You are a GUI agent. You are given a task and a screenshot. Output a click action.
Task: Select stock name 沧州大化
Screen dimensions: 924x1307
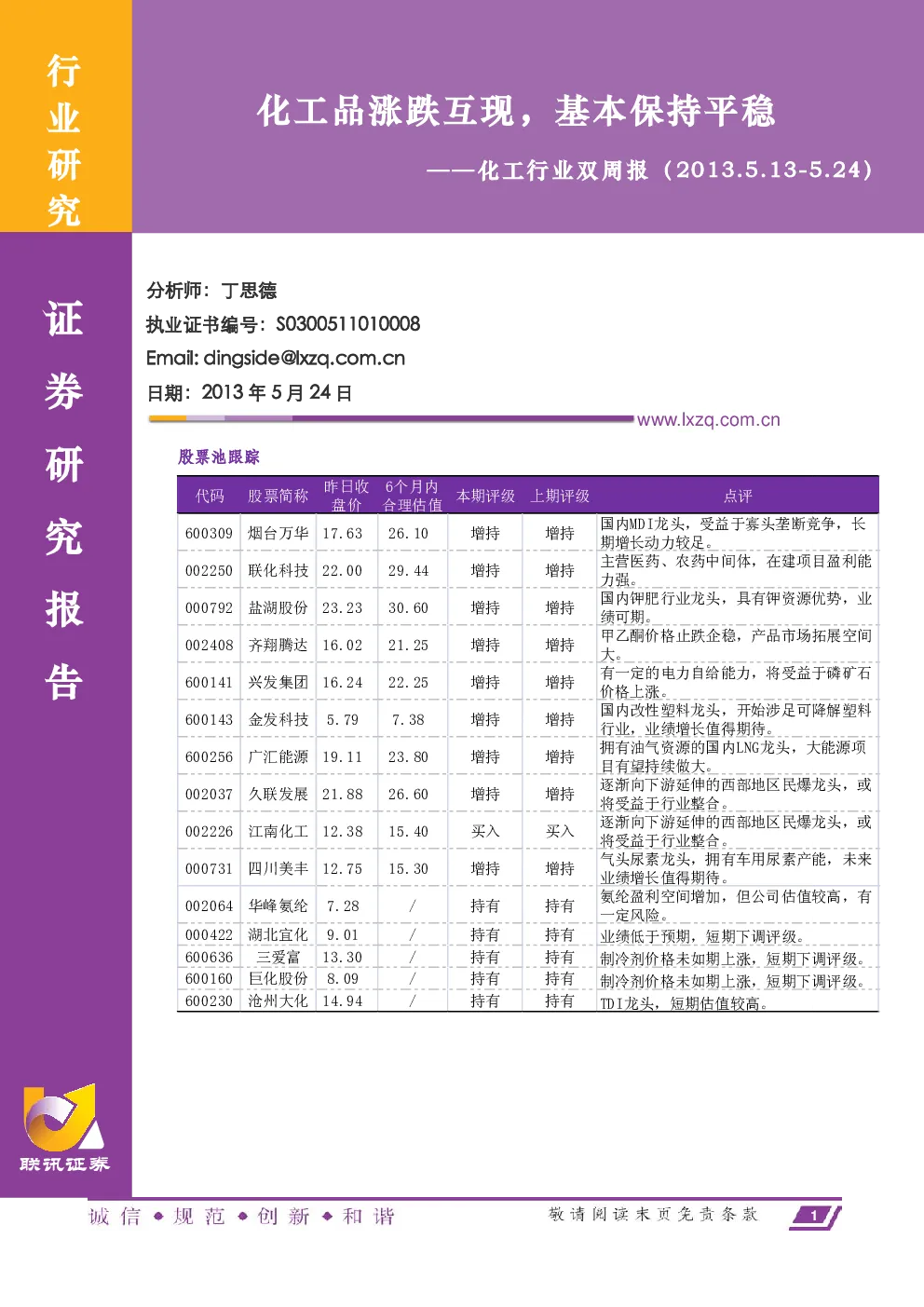(x=278, y=1001)
